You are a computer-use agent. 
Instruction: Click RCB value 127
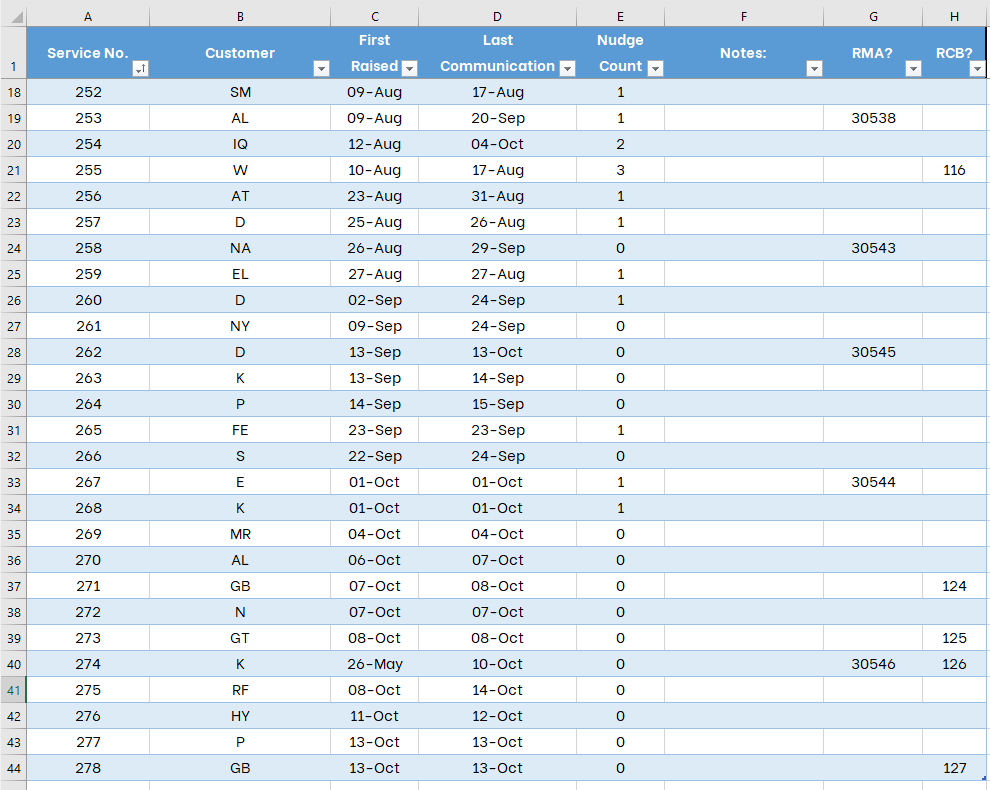click(954, 768)
